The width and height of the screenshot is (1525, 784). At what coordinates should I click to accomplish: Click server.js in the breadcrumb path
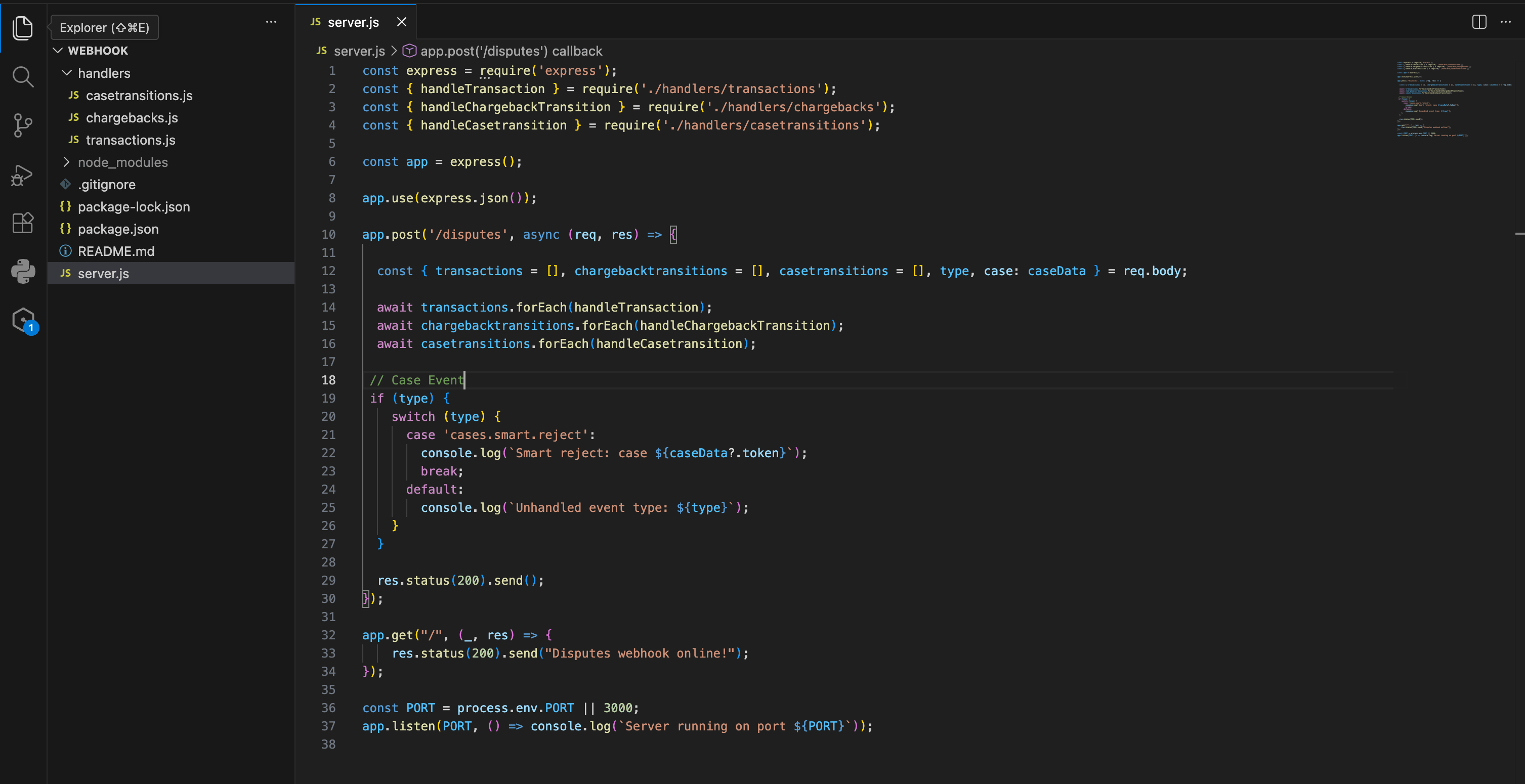coord(359,51)
